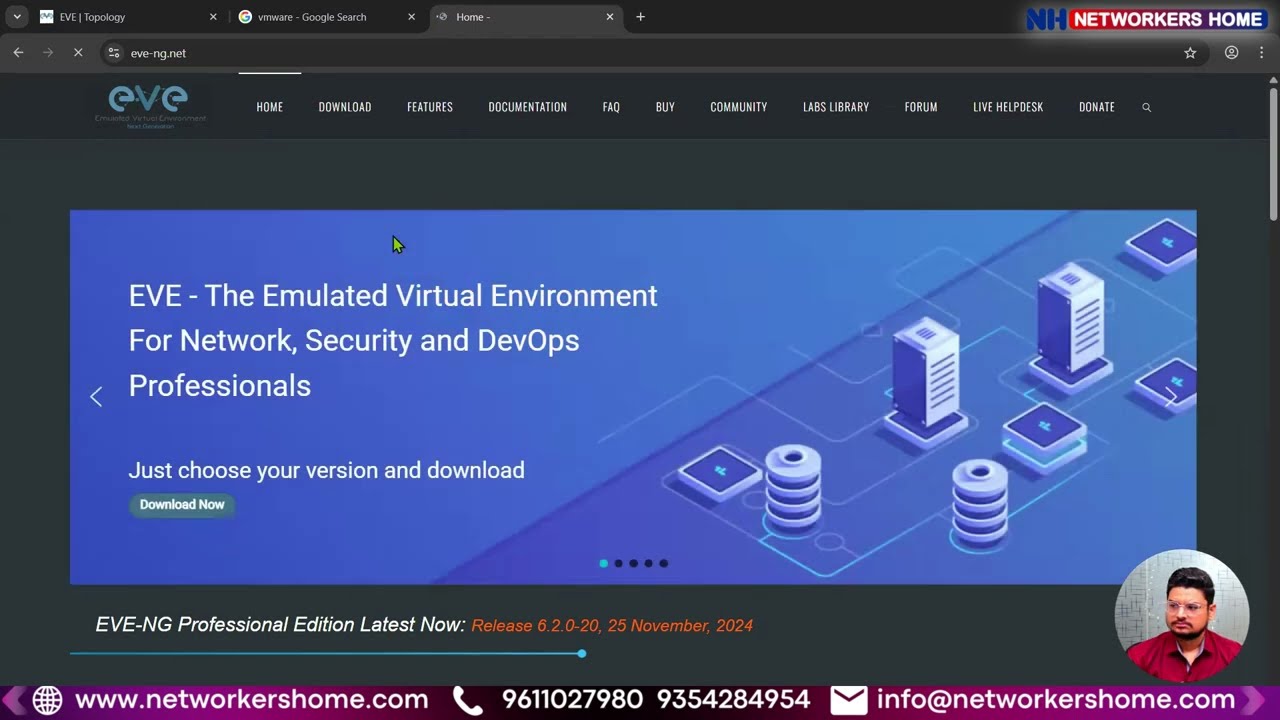Go to next slide in the banner
Image resolution: width=1280 pixels, height=720 pixels.
[x=1170, y=397]
